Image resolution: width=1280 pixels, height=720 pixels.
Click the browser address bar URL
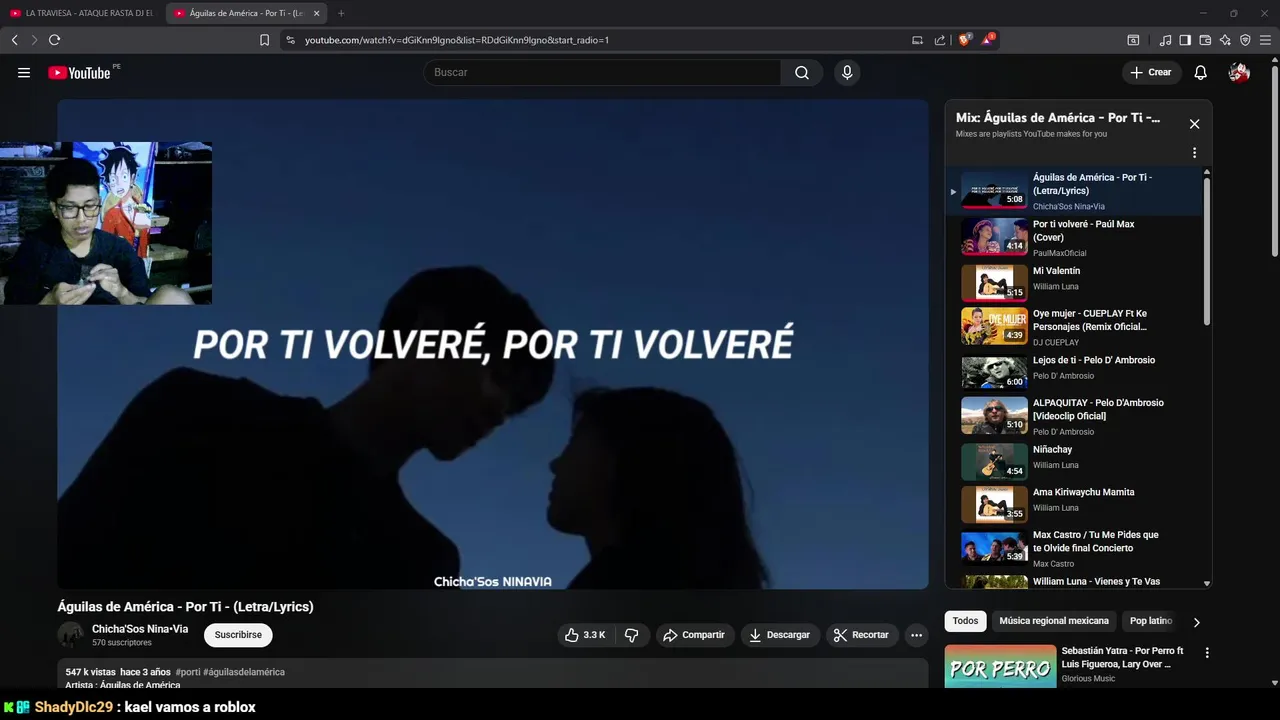[x=457, y=40]
